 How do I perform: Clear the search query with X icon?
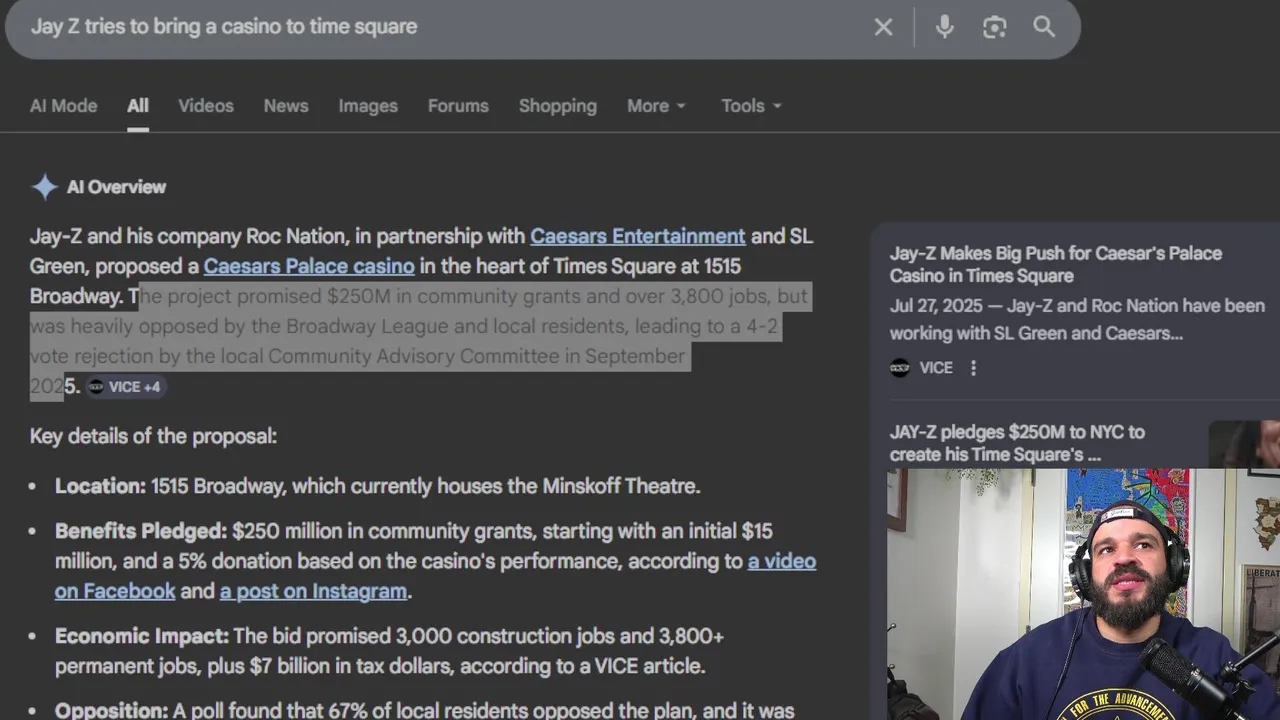(x=883, y=27)
